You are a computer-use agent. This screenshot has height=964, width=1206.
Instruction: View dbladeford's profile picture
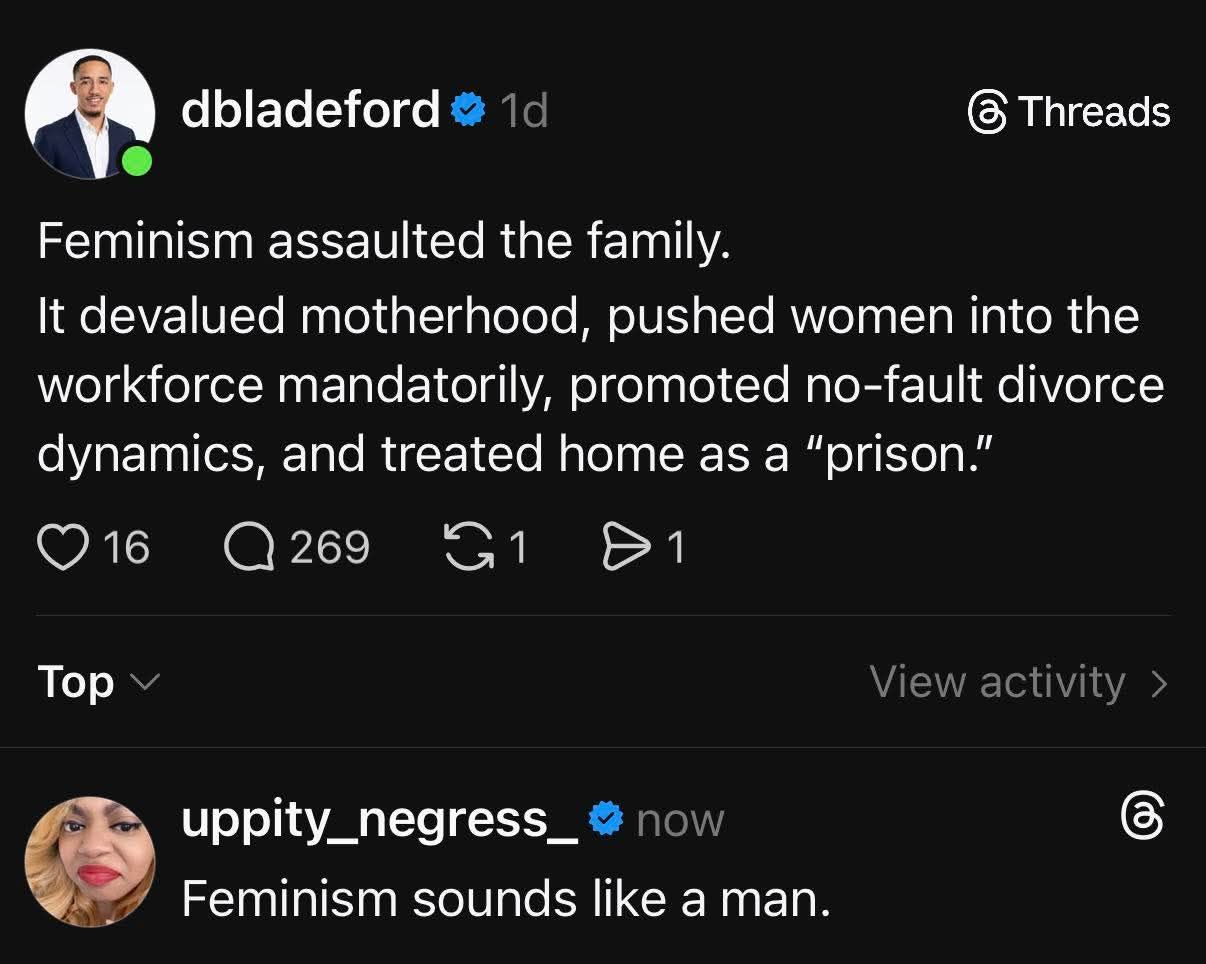(88, 113)
